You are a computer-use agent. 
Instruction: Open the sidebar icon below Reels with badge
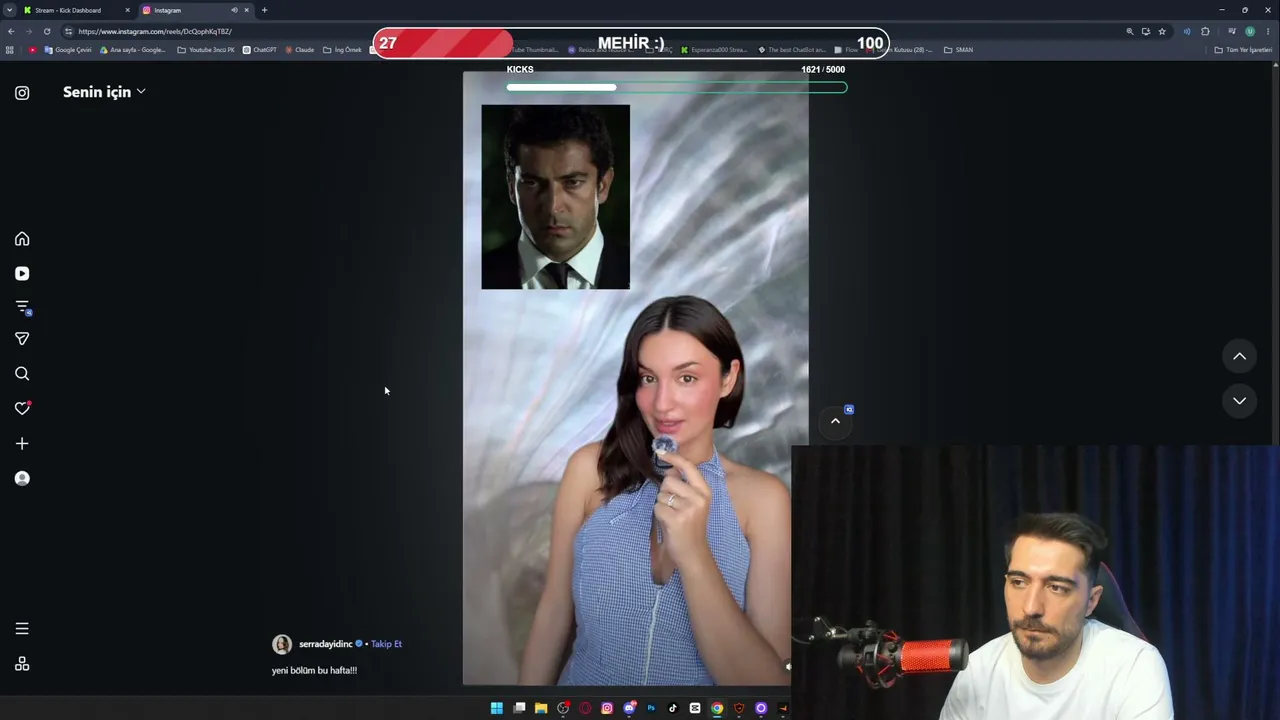[22, 307]
